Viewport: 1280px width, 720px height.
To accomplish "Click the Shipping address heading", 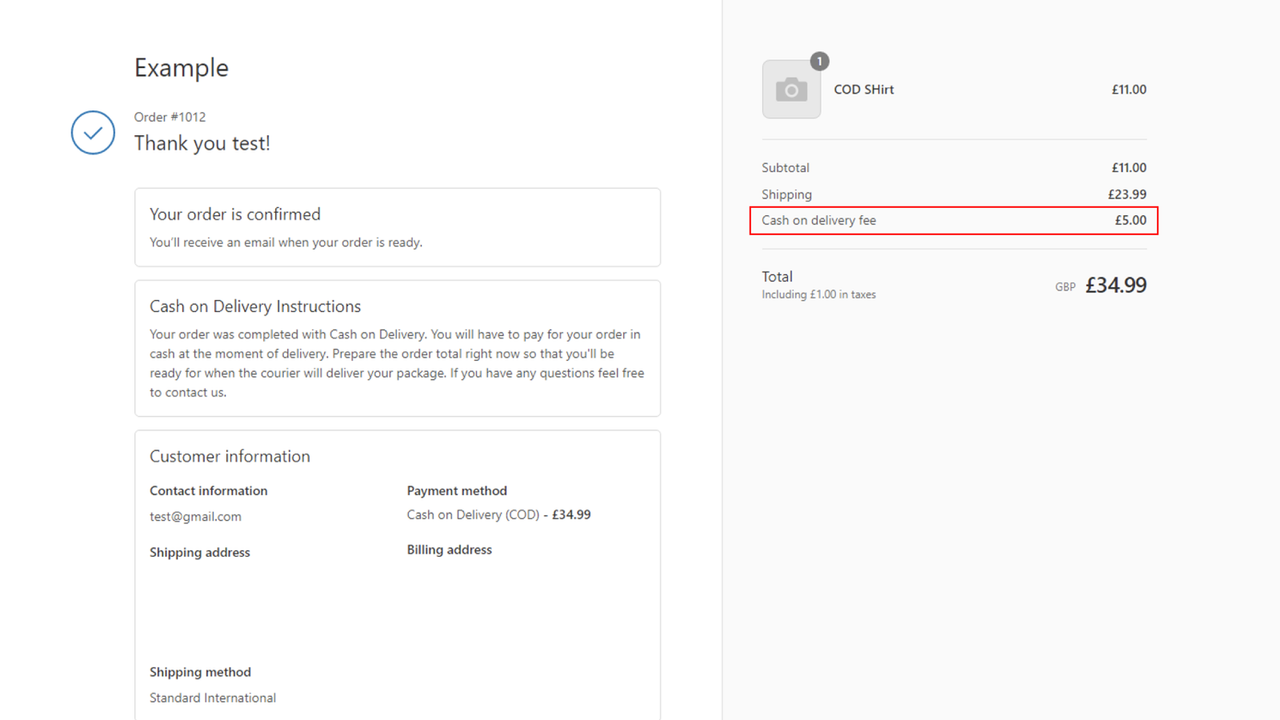I will 199,552.
